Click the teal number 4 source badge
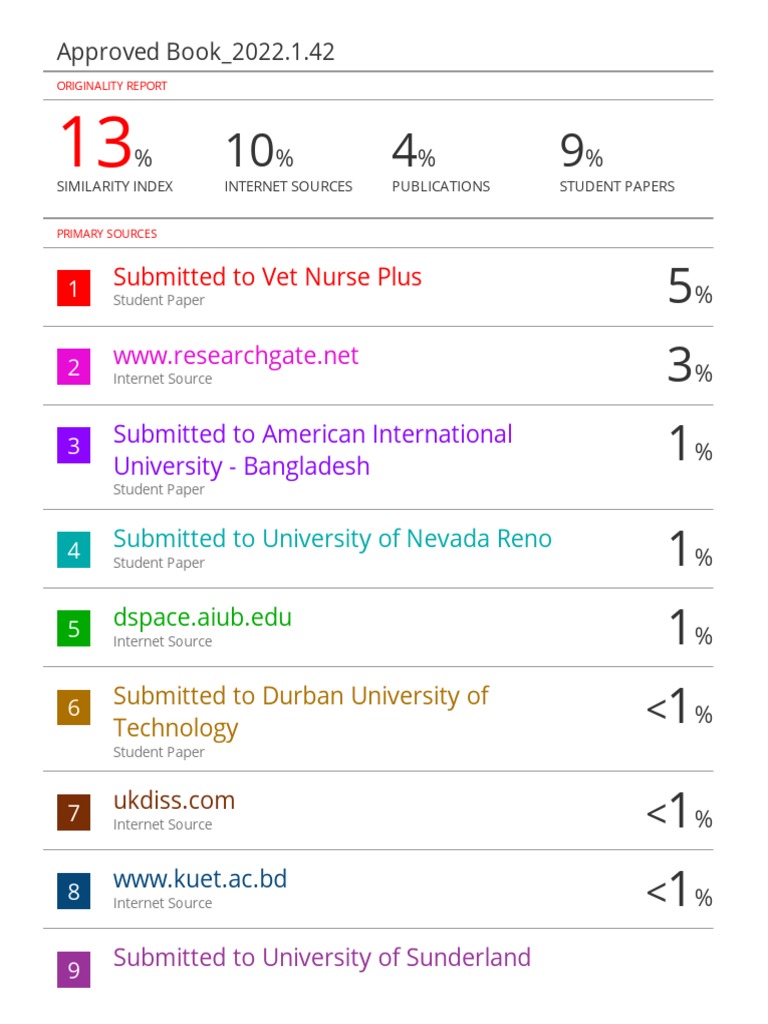768x1024 pixels. (74, 549)
